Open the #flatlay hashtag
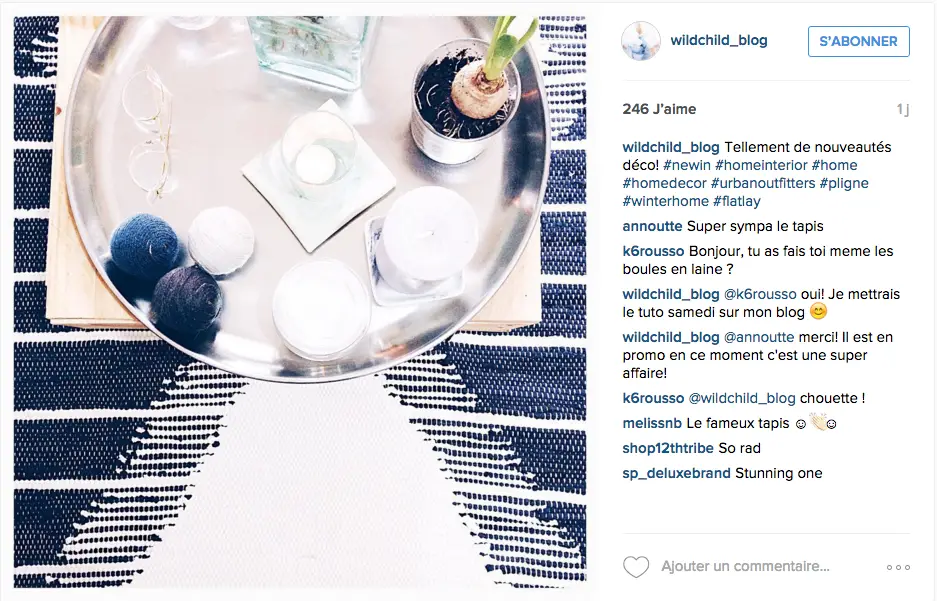 736,201
